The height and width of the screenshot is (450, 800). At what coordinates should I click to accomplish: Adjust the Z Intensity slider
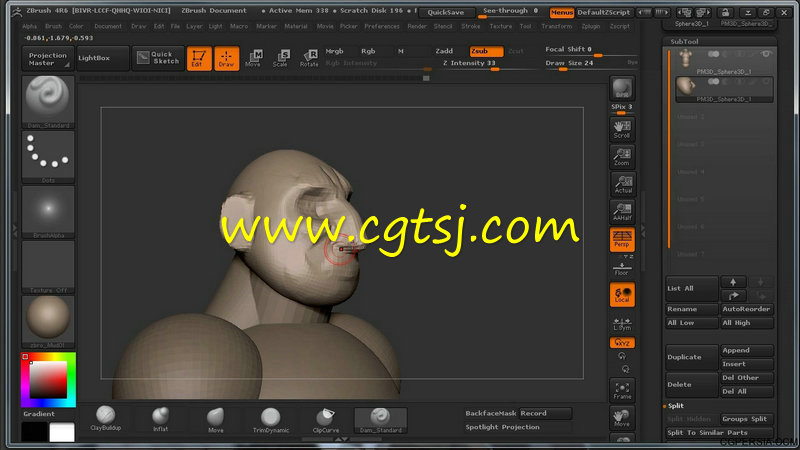pyautogui.click(x=487, y=64)
